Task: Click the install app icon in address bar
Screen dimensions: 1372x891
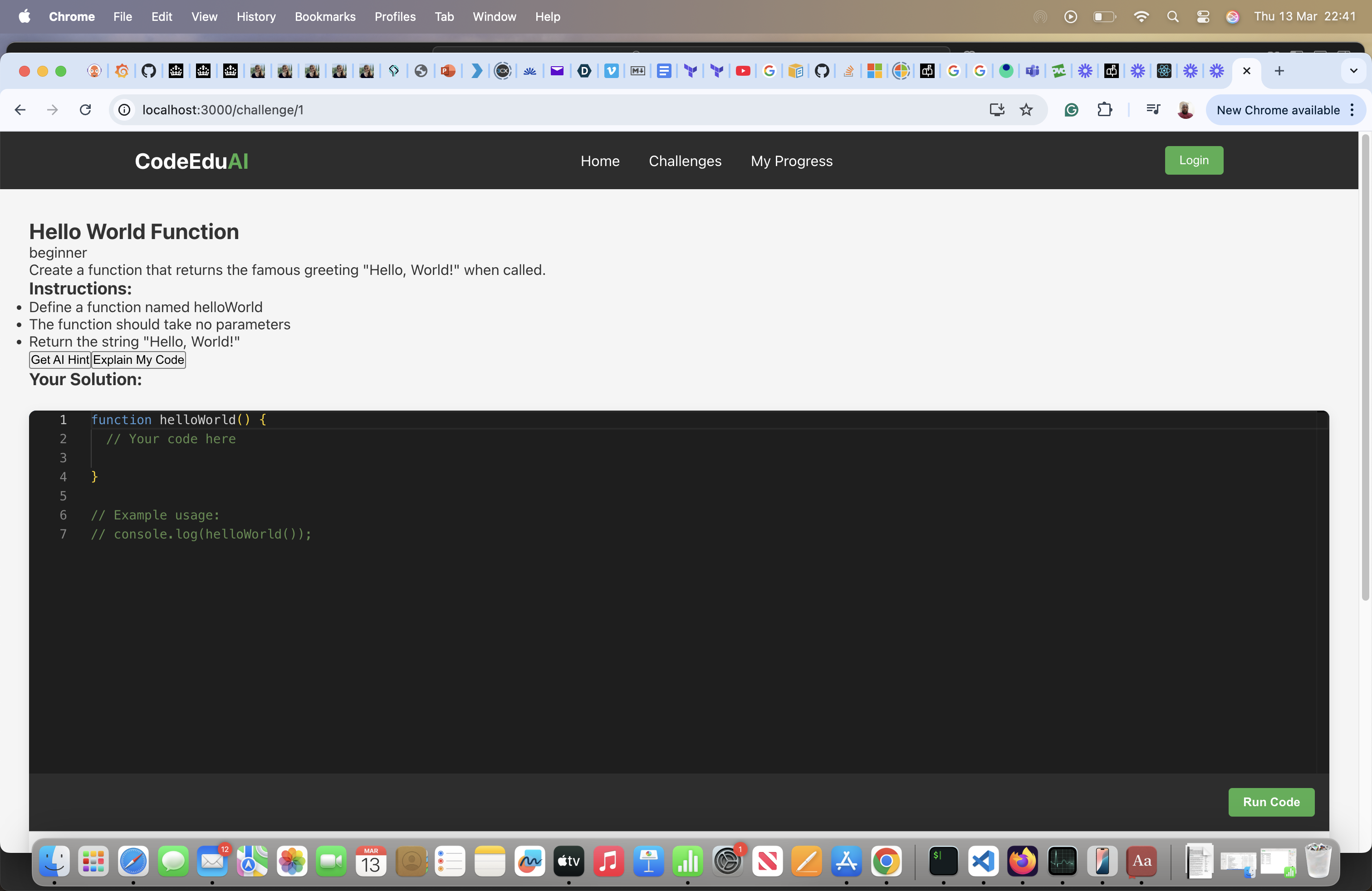Action: pyautogui.click(x=997, y=109)
